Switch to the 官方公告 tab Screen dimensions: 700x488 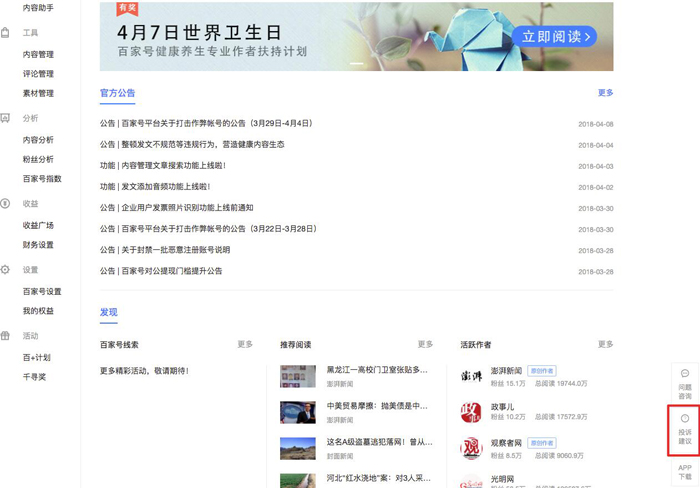(x=117, y=93)
